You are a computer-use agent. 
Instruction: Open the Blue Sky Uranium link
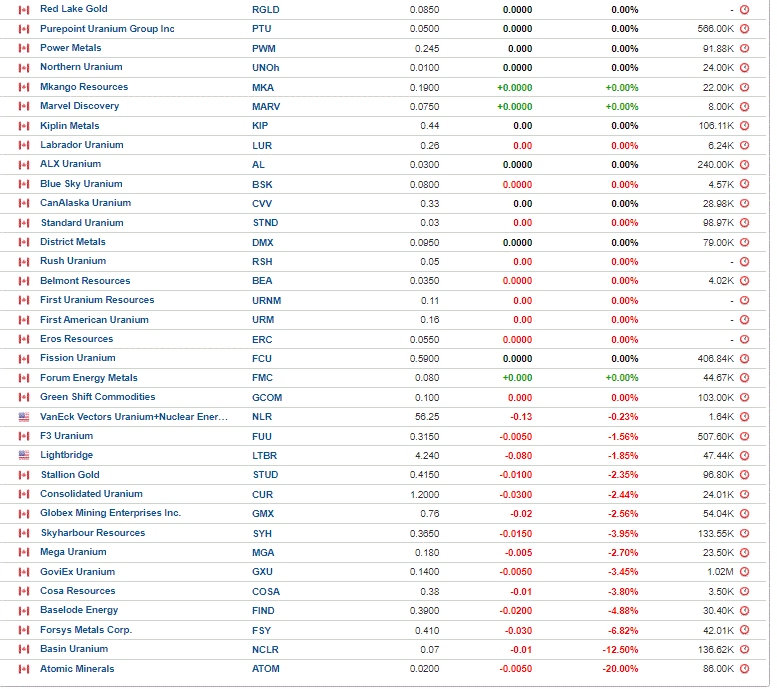[x=81, y=184]
